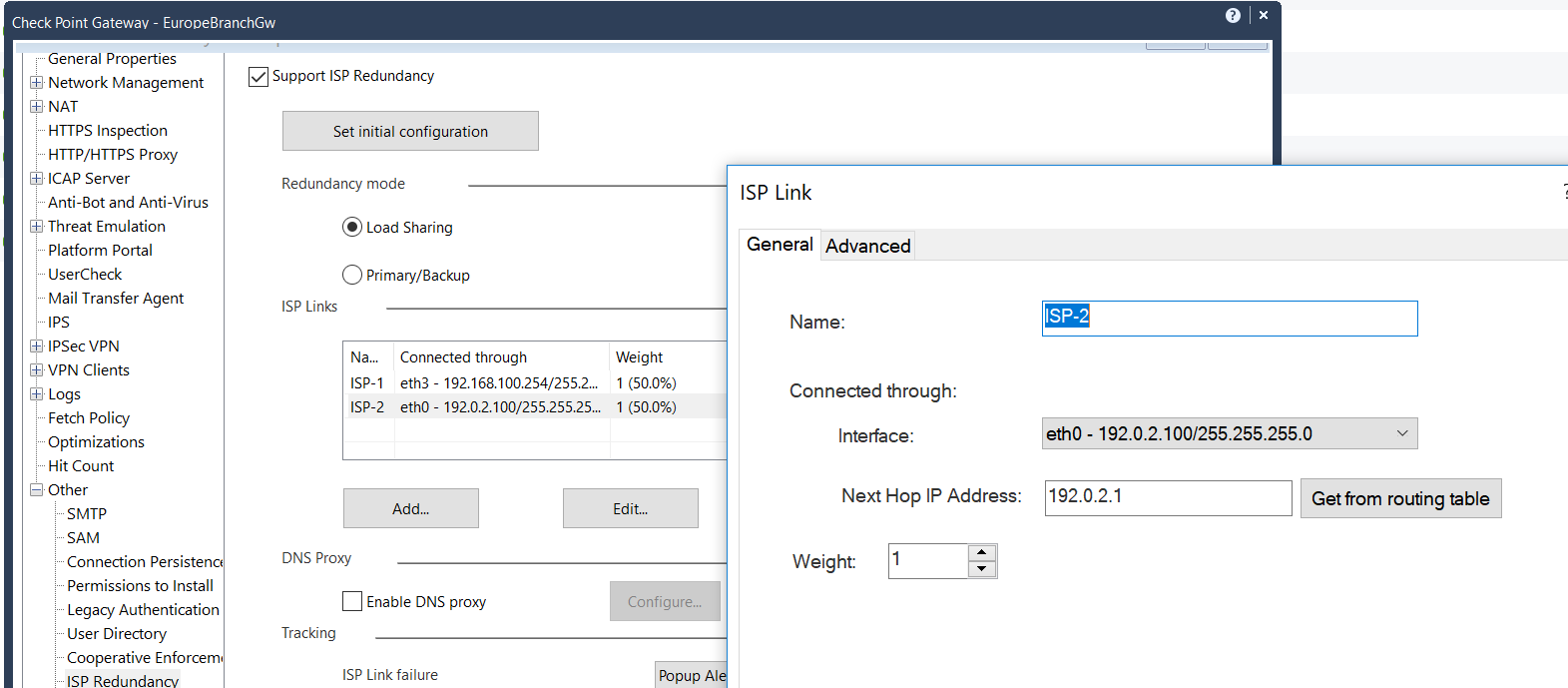The height and width of the screenshot is (688, 1568).
Task: Decrease weight with the down arrow
Action: click(982, 569)
